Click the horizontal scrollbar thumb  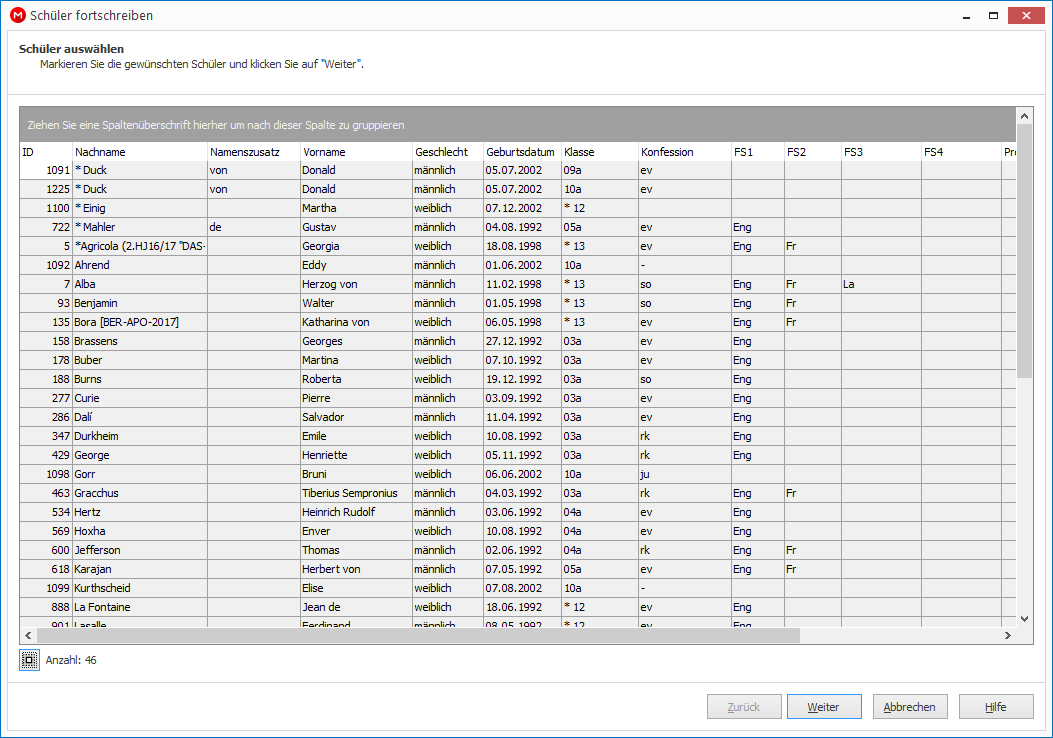click(x=418, y=635)
